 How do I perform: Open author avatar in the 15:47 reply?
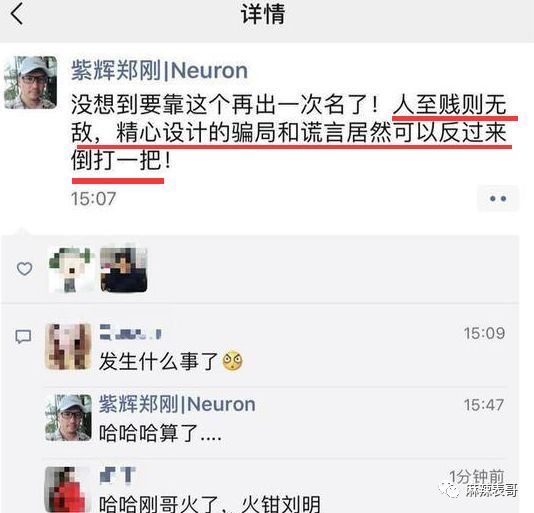click(x=68, y=418)
